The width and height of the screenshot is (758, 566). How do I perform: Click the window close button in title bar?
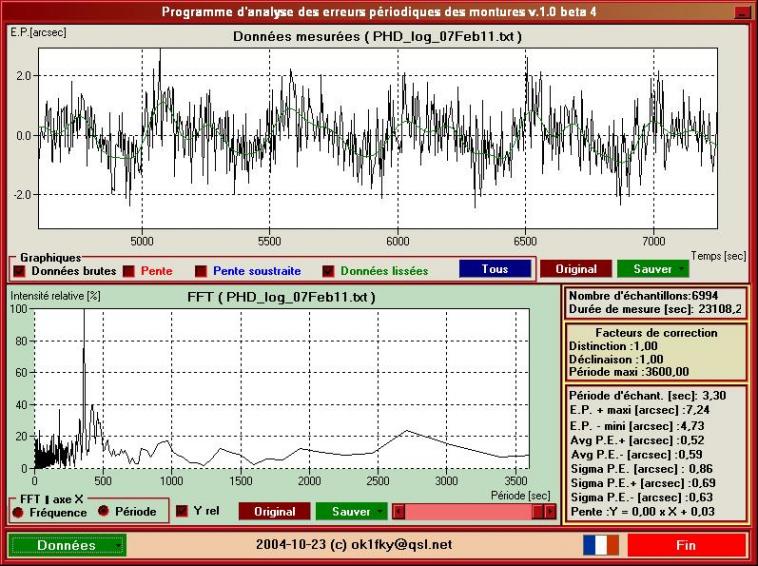coord(741,12)
